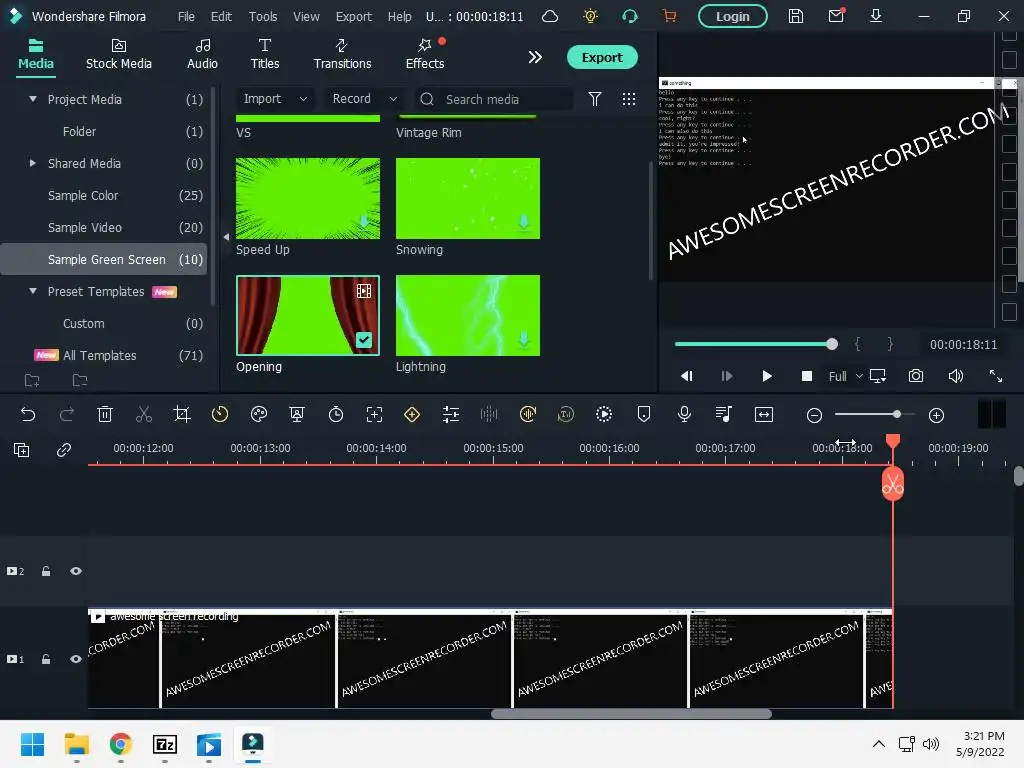Click the undo arrow in timeline toolbar
The height and width of the screenshot is (768, 1024).
pyautogui.click(x=27, y=415)
